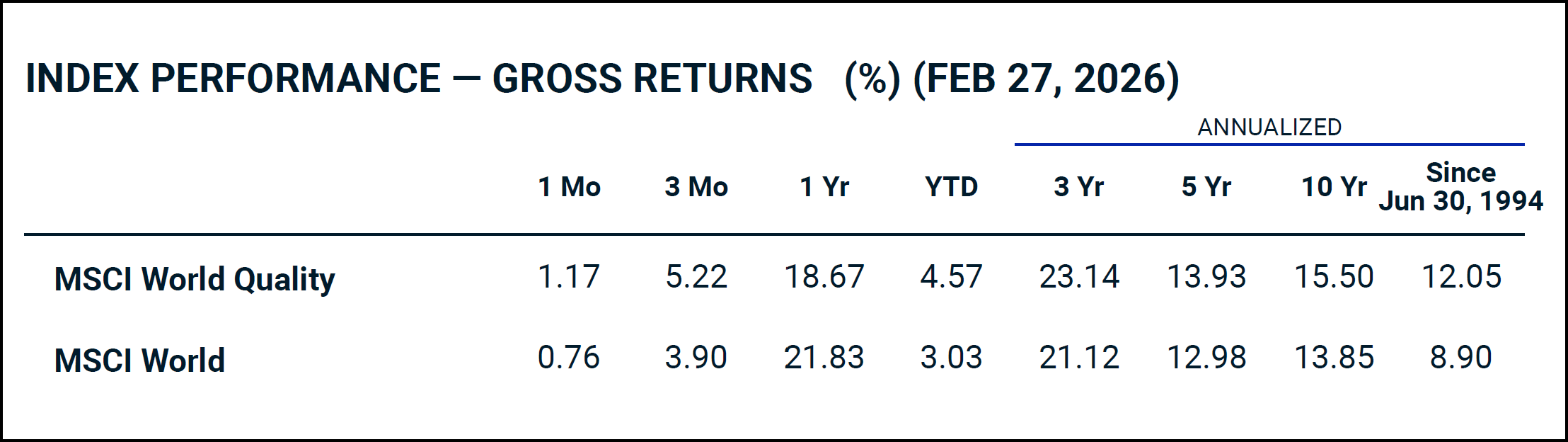The width and height of the screenshot is (1568, 442).
Task: Select the MSCI World row label
Action: click(139, 361)
